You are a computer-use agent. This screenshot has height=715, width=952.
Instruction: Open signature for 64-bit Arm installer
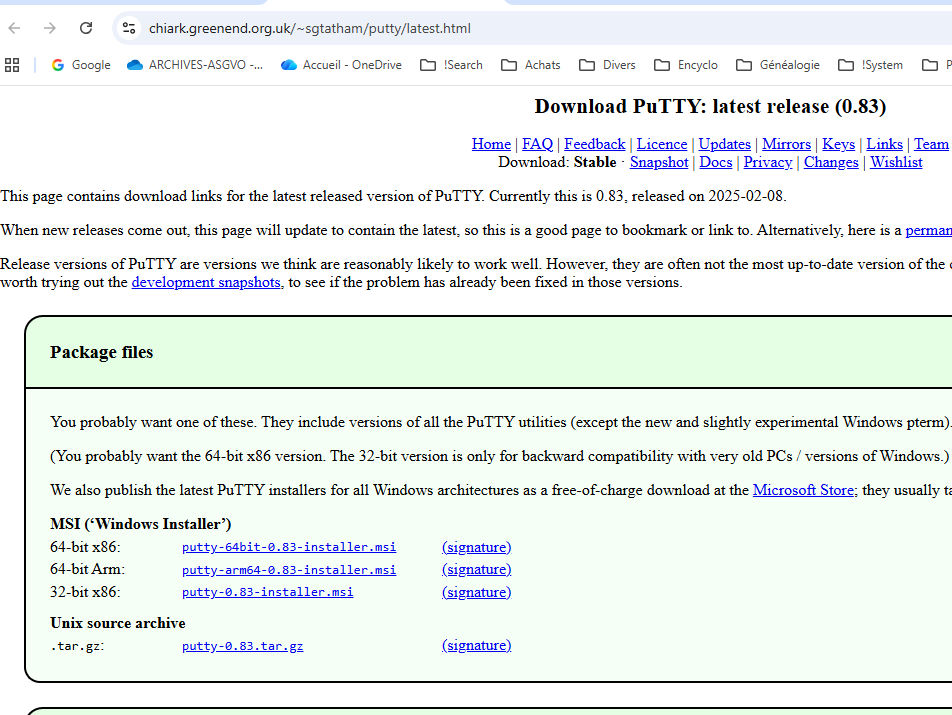tap(477, 569)
